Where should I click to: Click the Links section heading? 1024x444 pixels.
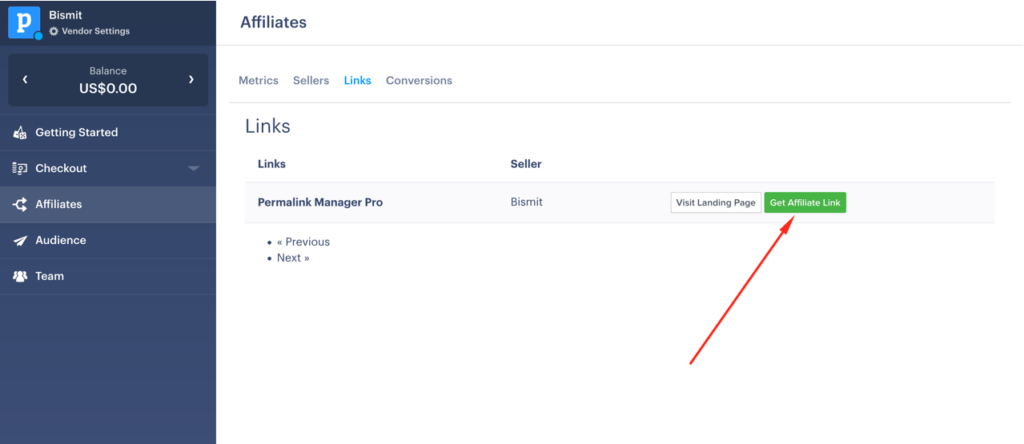pos(268,126)
